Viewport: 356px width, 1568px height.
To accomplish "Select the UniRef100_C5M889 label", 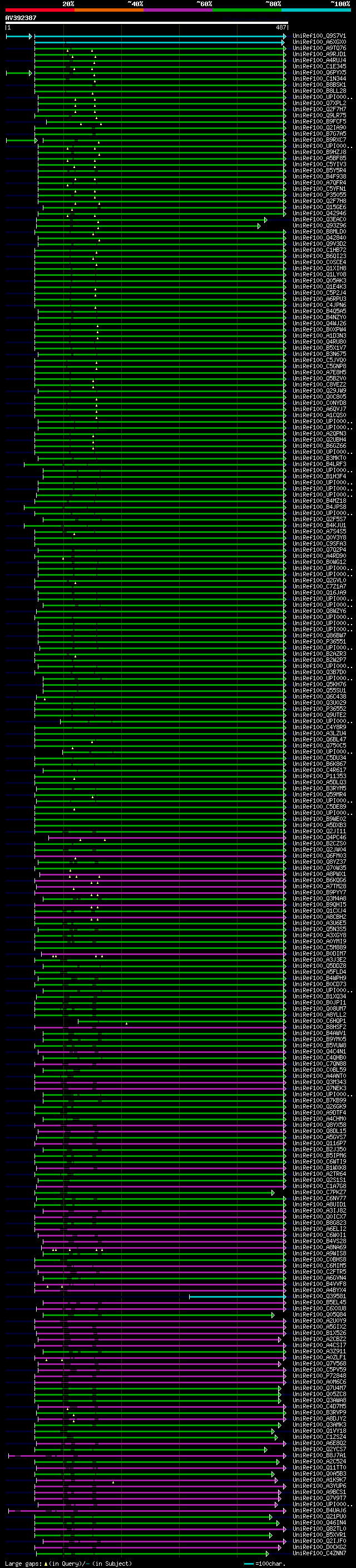I will (319, 948).
